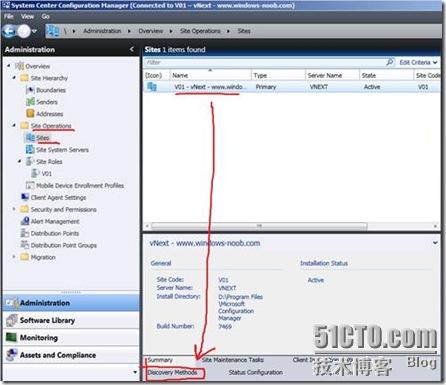Sort sites by the State column
Viewport: 446px width, 385px height.
tap(386, 75)
